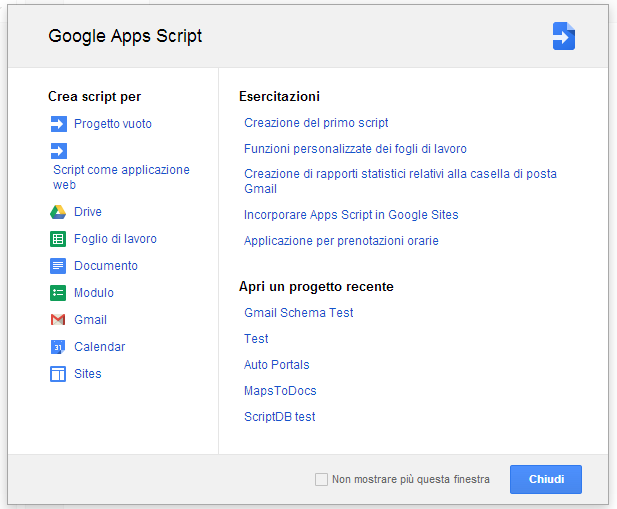Create a Progetto vuoto script
617x509 pixels.
(x=113, y=124)
